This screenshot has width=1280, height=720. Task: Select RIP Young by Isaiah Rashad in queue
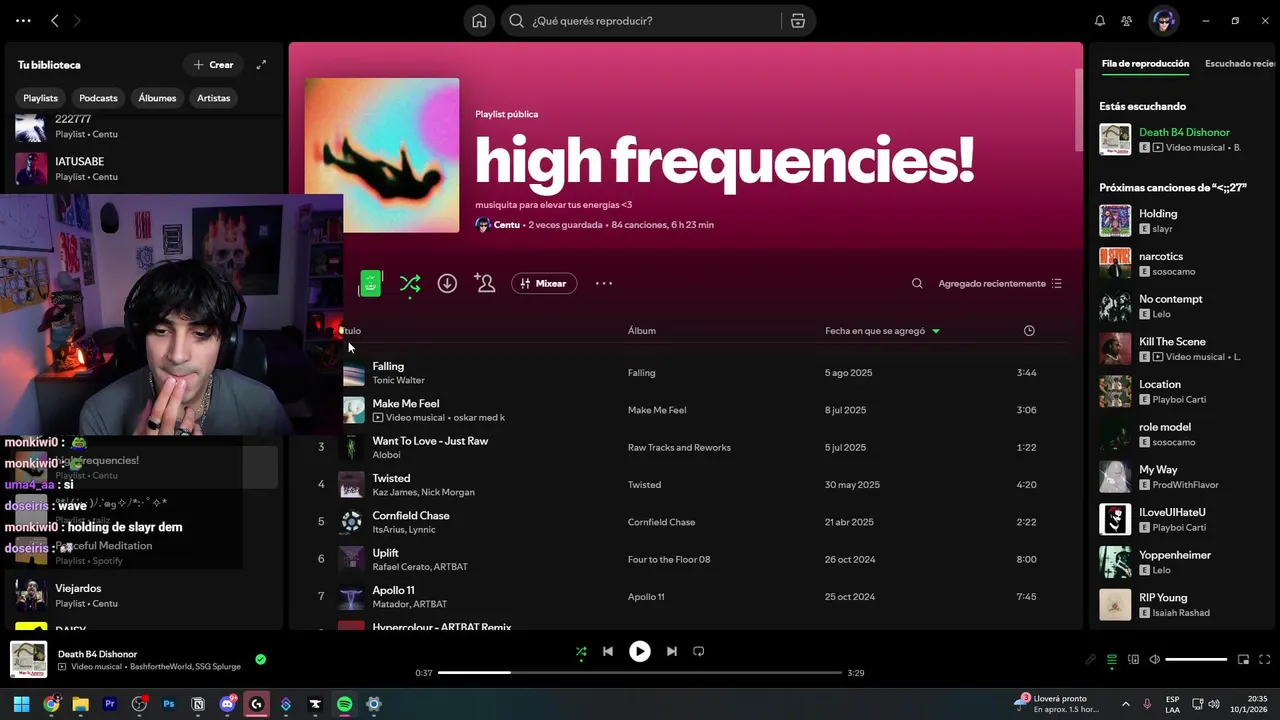point(1184,605)
